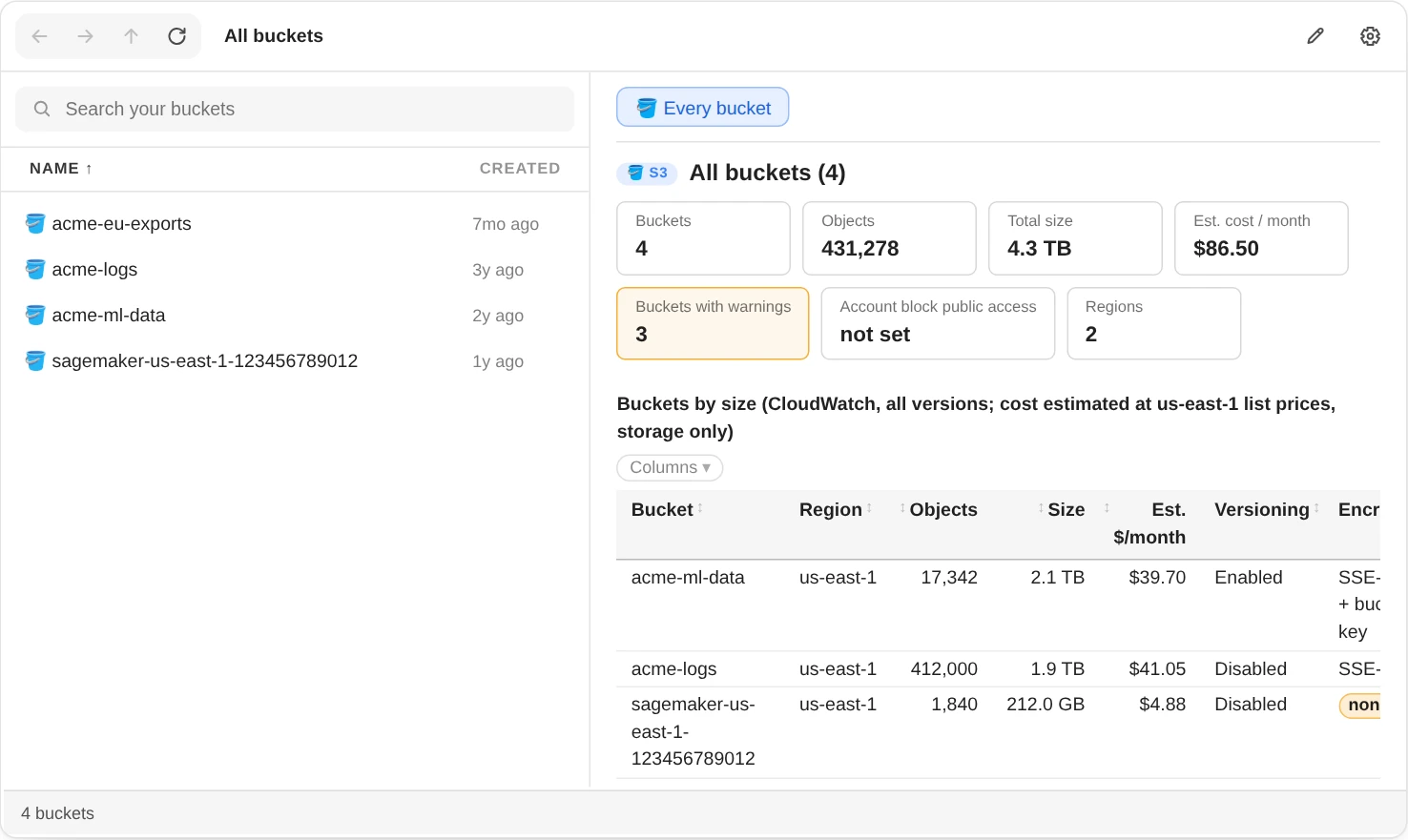Click the bucket icon beside acme-ml-data in the list

35,316
